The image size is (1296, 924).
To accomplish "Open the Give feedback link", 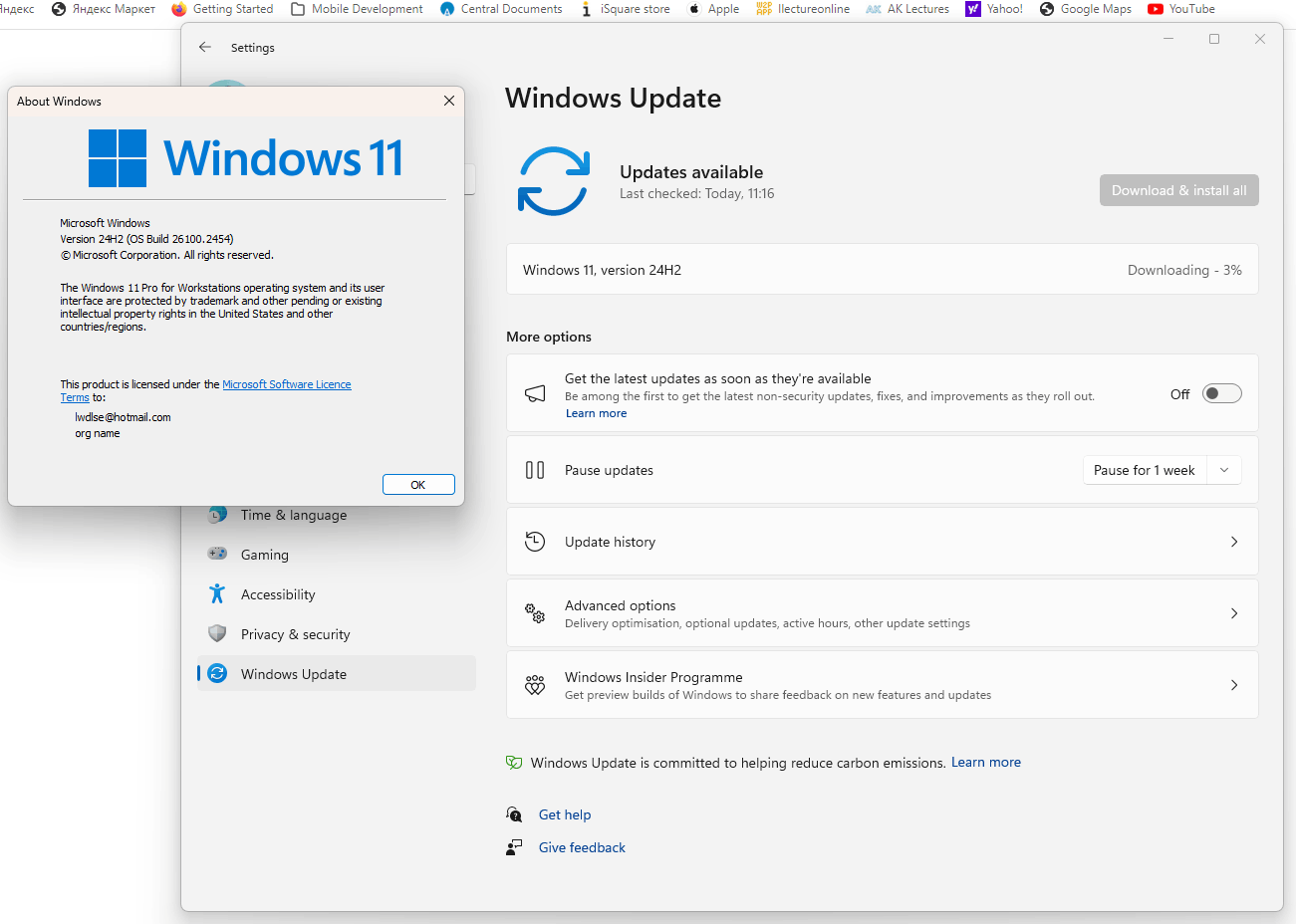I will coord(582,847).
